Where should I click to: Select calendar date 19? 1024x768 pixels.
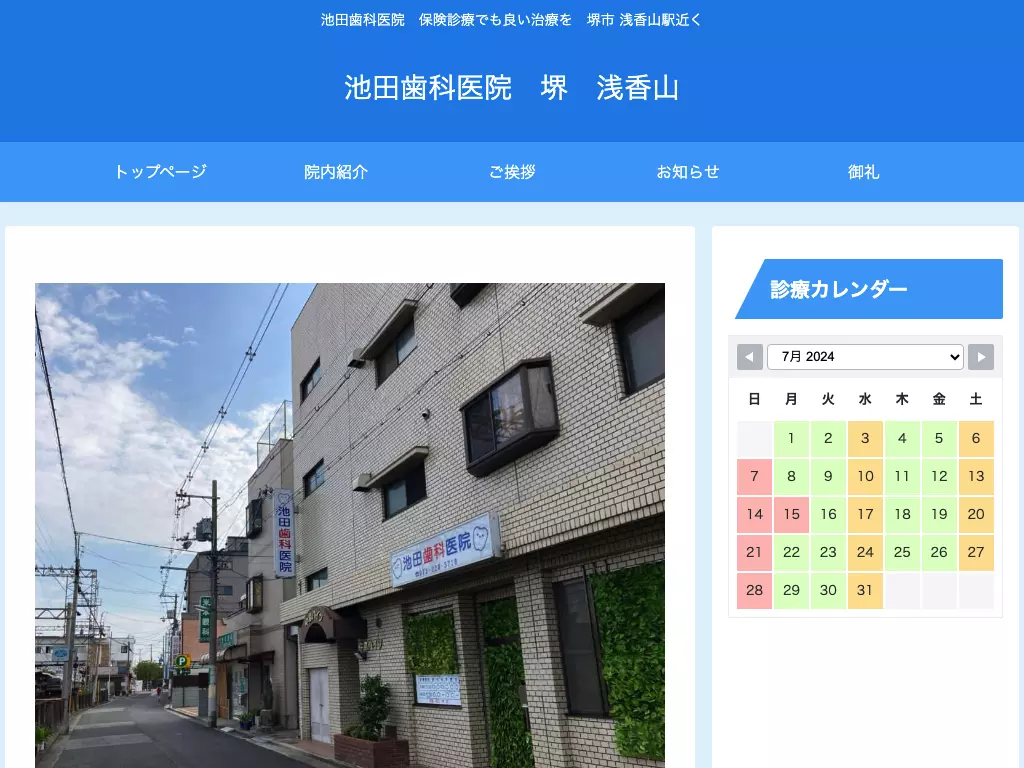(x=939, y=514)
